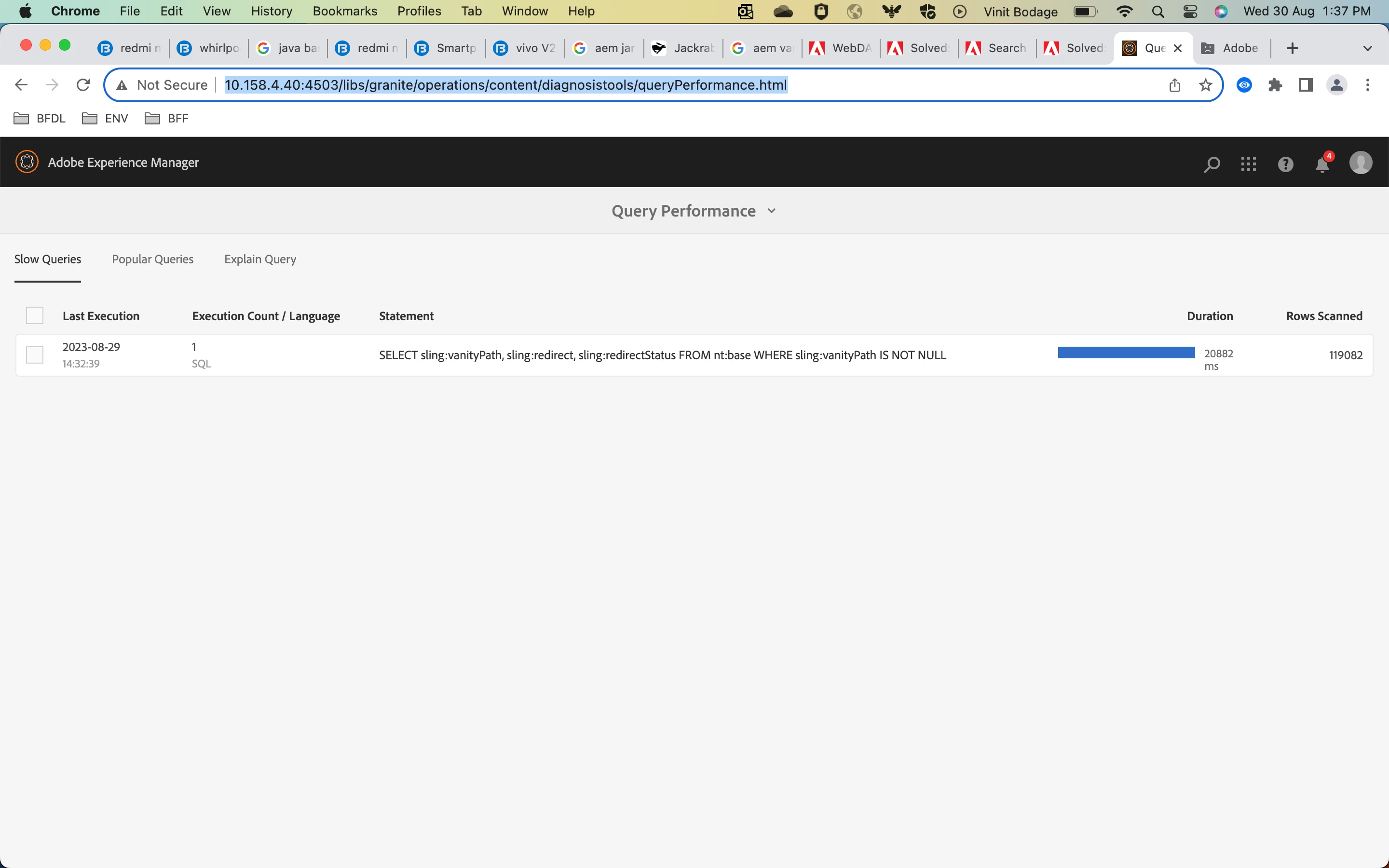
Task: Reload the page with refresh icon
Action: pos(83,85)
